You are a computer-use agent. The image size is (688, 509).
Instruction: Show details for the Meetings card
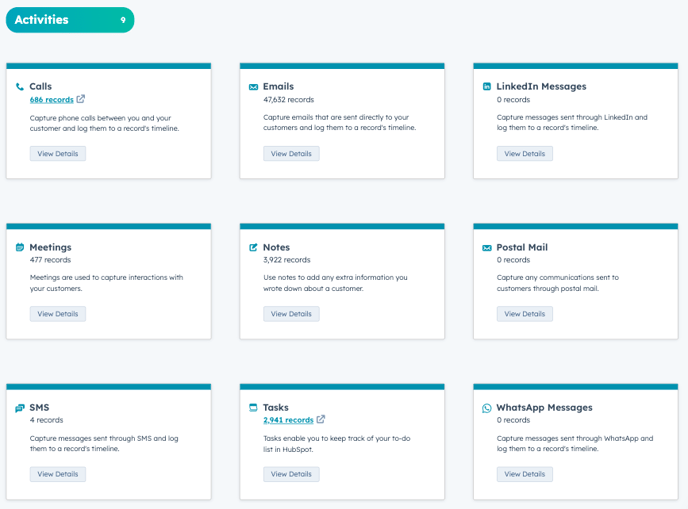pyautogui.click(x=58, y=314)
